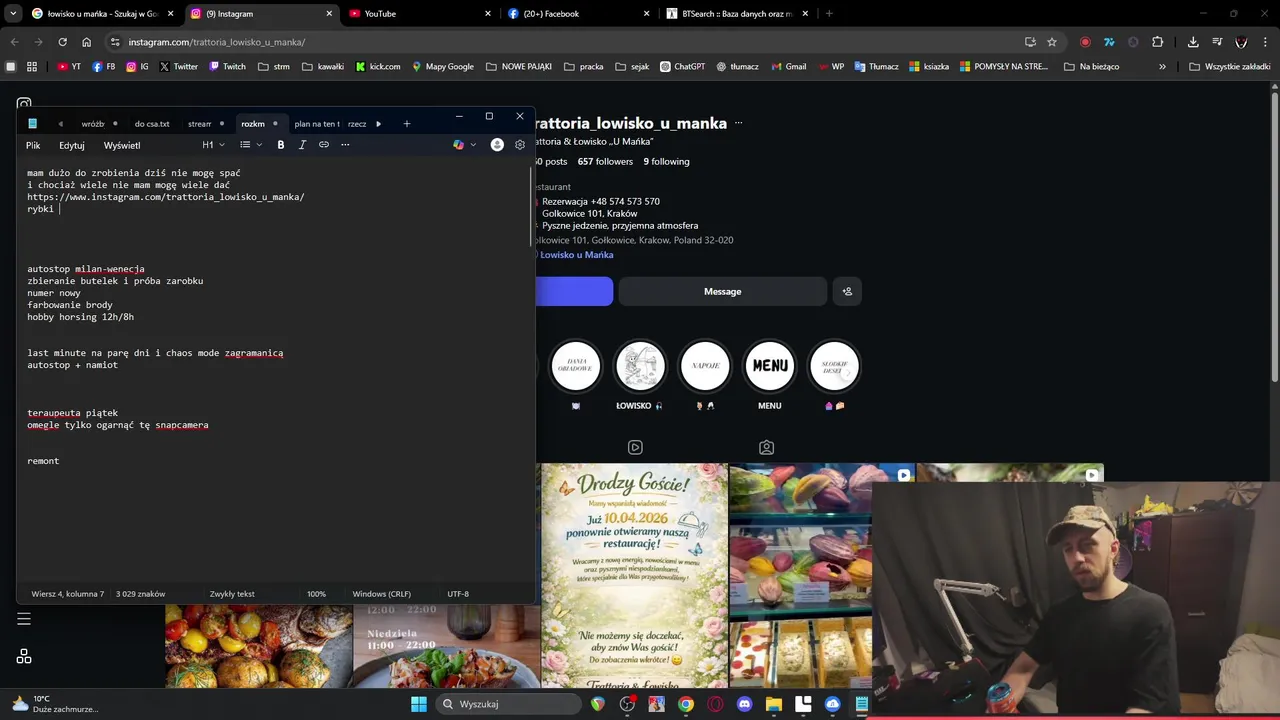Toggle bold formatting in Notepad
The width and height of the screenshot is (1280, 720).
tap(281, 145)
